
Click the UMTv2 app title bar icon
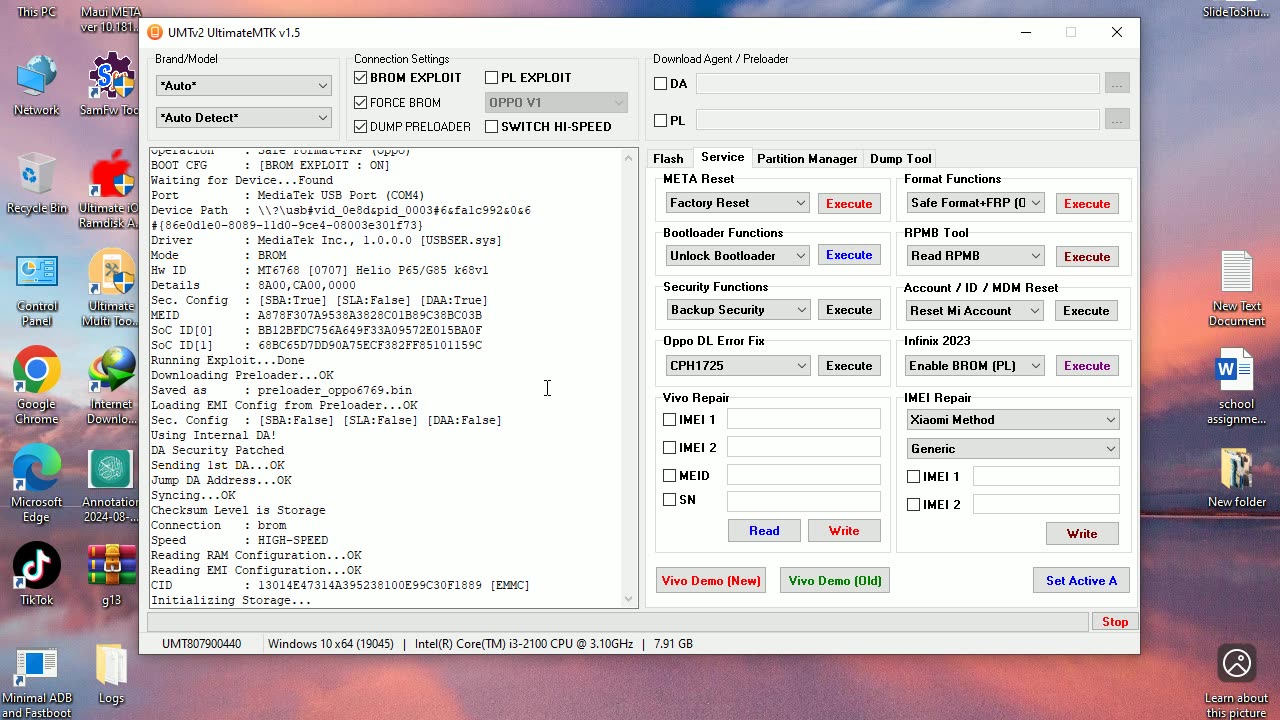154,32
